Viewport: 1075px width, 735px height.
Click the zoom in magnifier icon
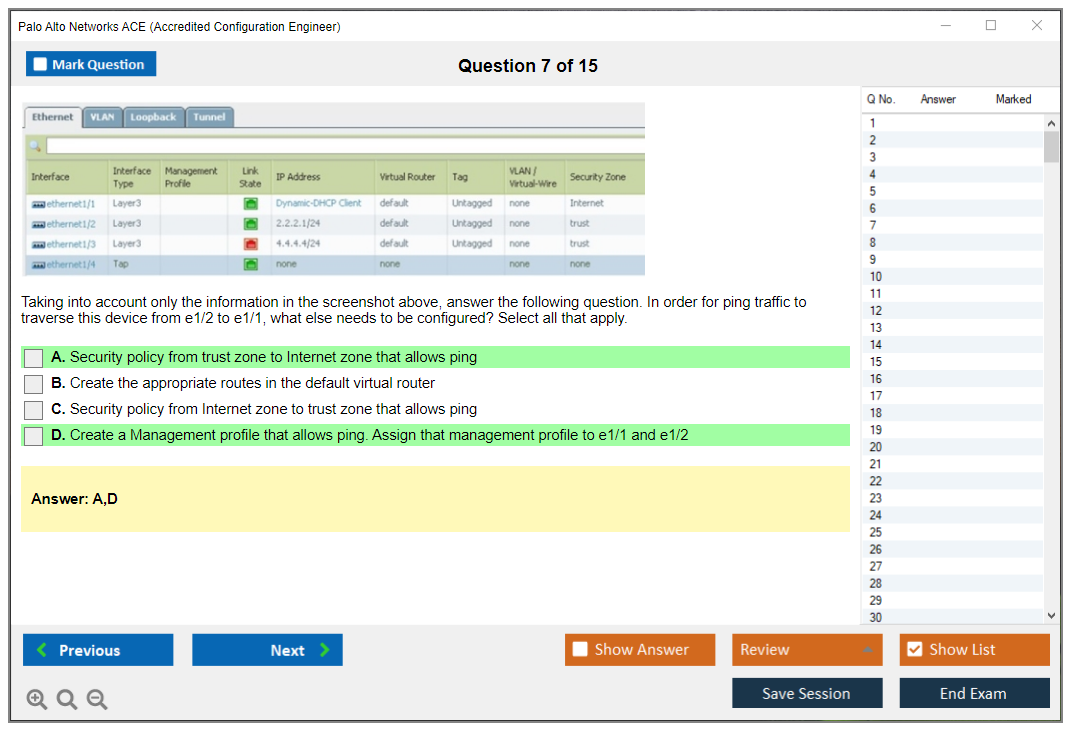(x=37, y=700)
